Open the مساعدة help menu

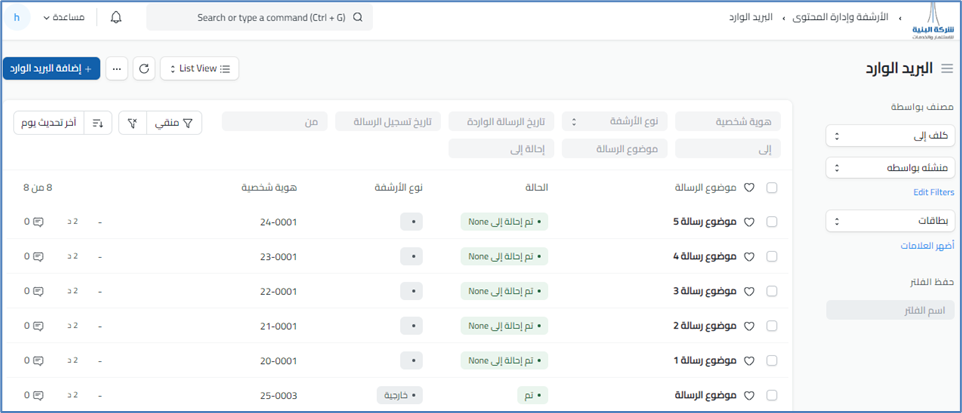coord(64,17)
